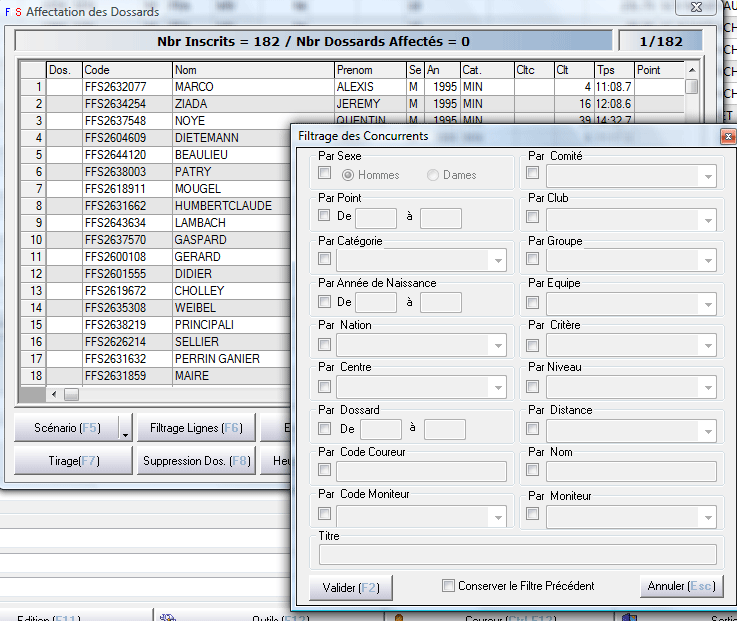Open the Scénario button's dropdown arrow
This screenshot has height=621, width=737.
coord(125,430)
